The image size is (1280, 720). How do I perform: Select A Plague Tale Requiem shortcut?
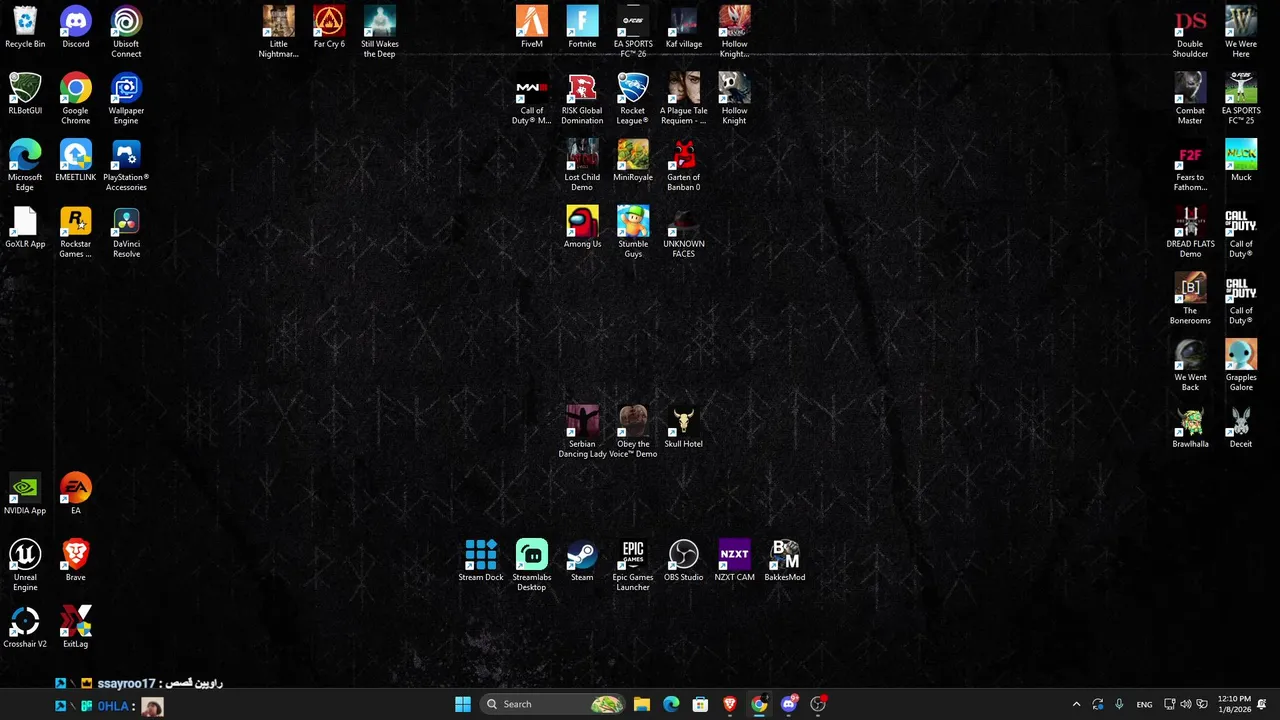point(684,99)
